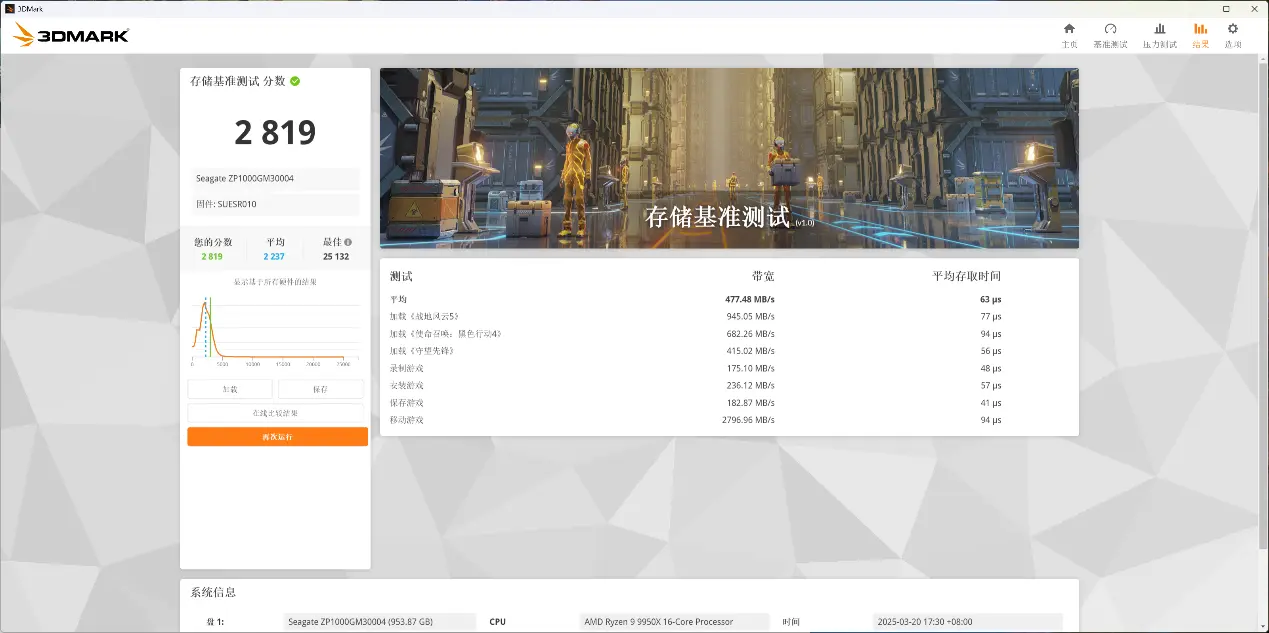Image resolution: width=1269 pixels, height=633 pixels.
Task: Click the 存储基准测试 banner image
Action: (x=729, y=158)
